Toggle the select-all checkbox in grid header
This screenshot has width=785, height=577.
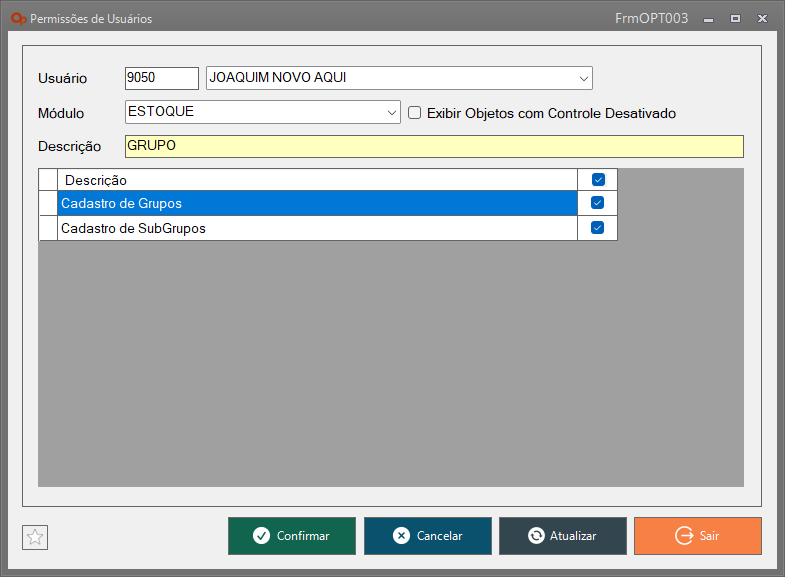[x=598, y=180]
